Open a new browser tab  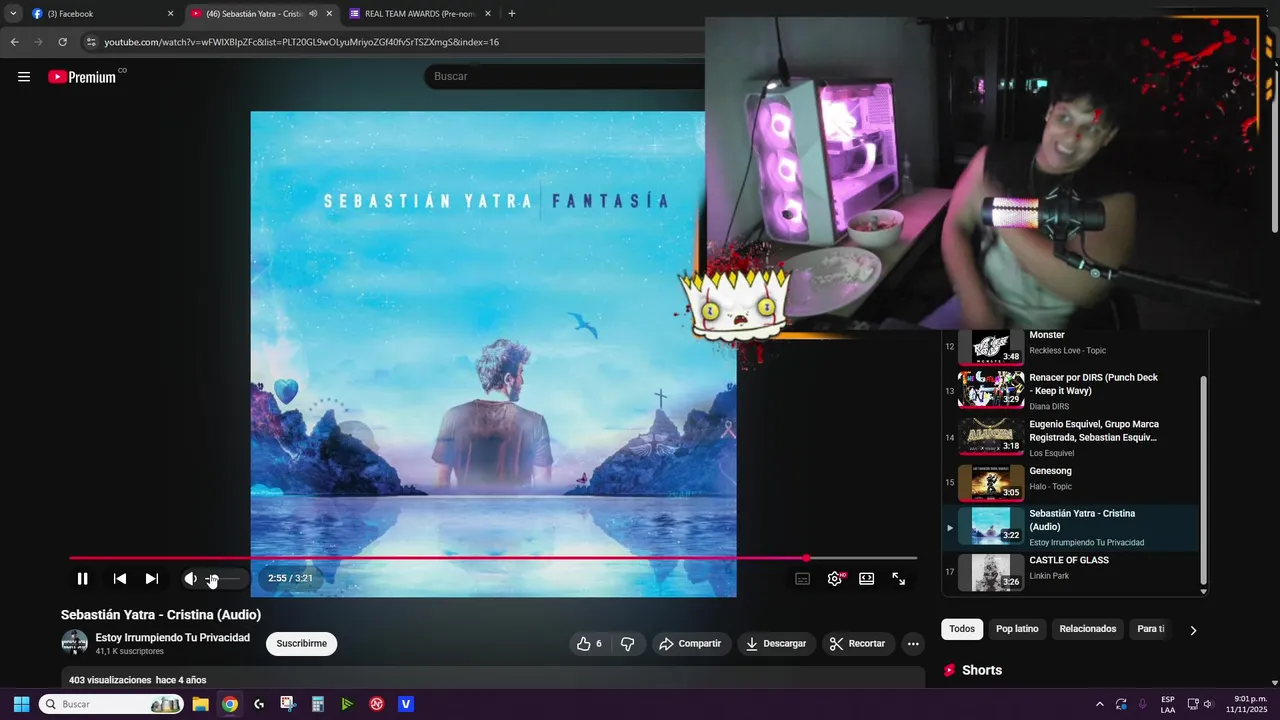pyautogui.click(x=512, y=14)
